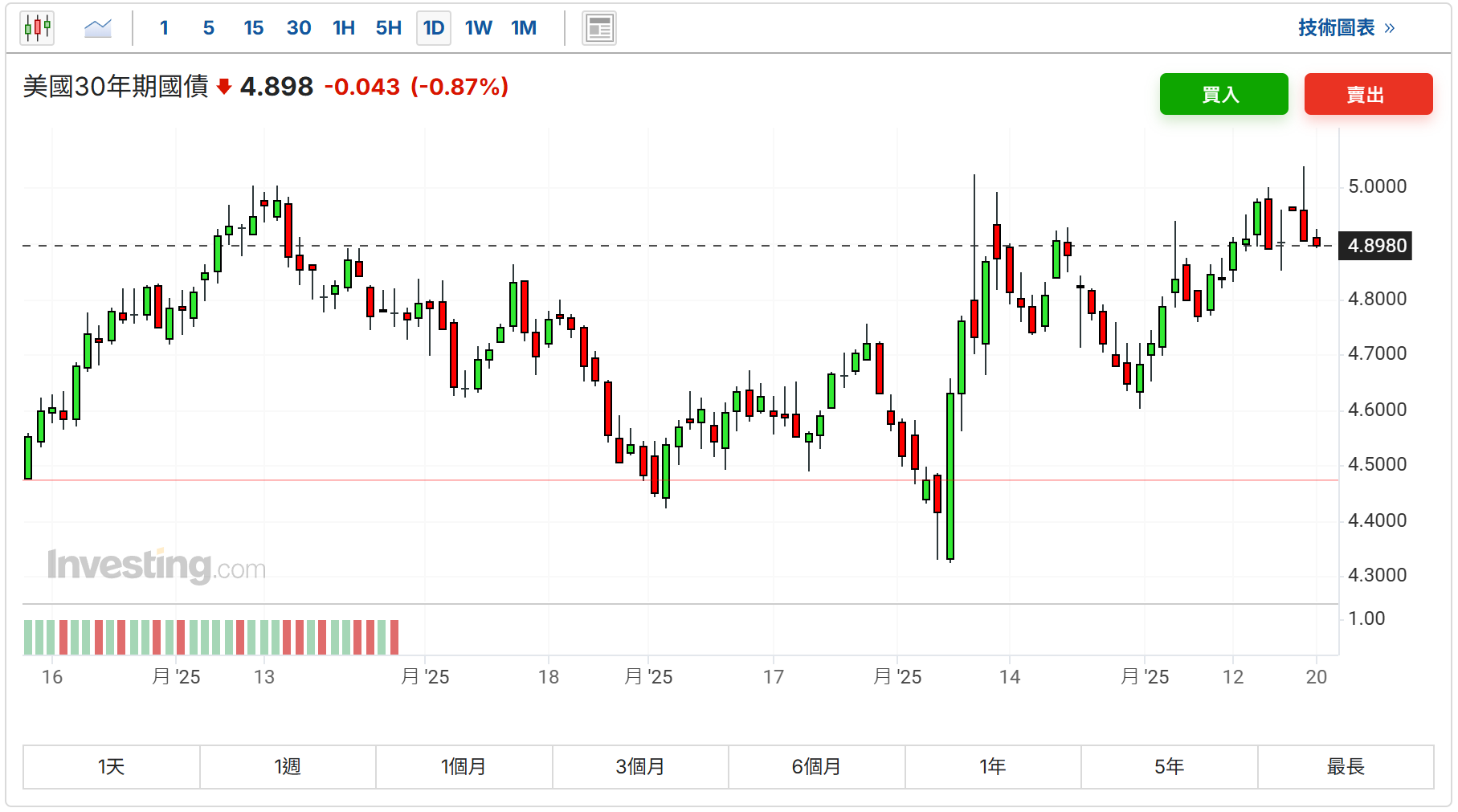
Task: Click the date label 20
Action: point(1317,677)
